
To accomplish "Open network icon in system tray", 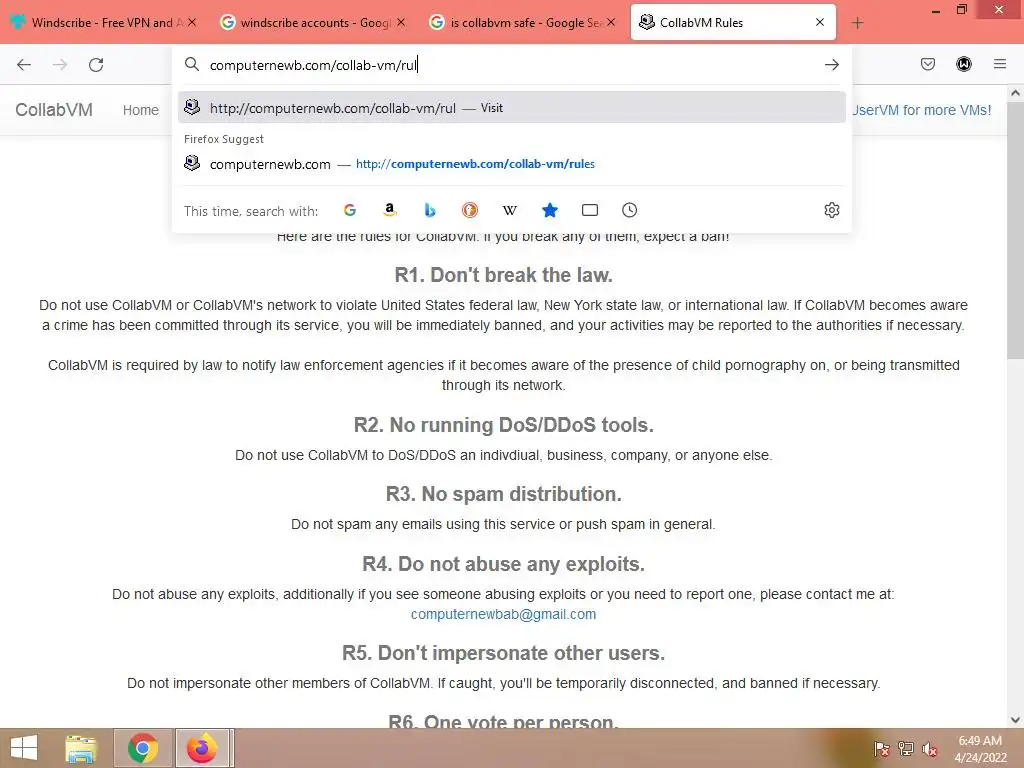I will click(906, 749).
